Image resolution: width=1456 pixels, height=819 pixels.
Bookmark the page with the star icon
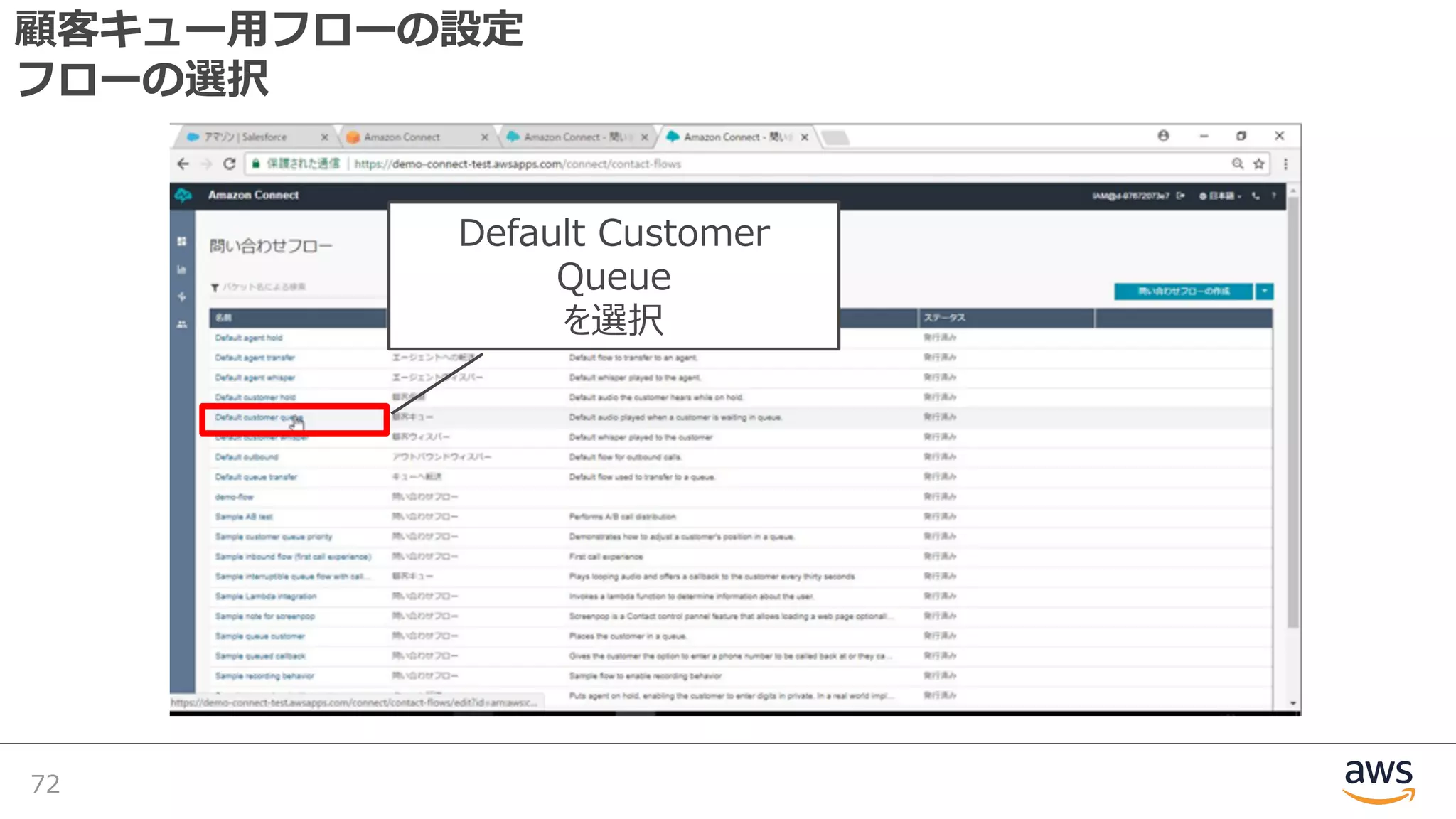(1259, 164)
